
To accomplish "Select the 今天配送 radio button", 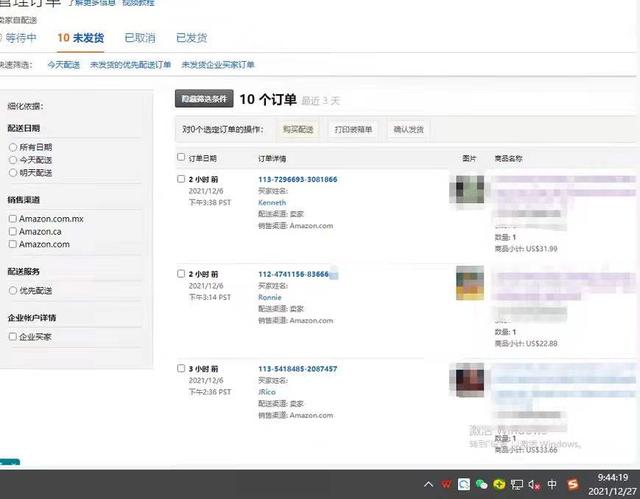I will [x=13, y=160].
